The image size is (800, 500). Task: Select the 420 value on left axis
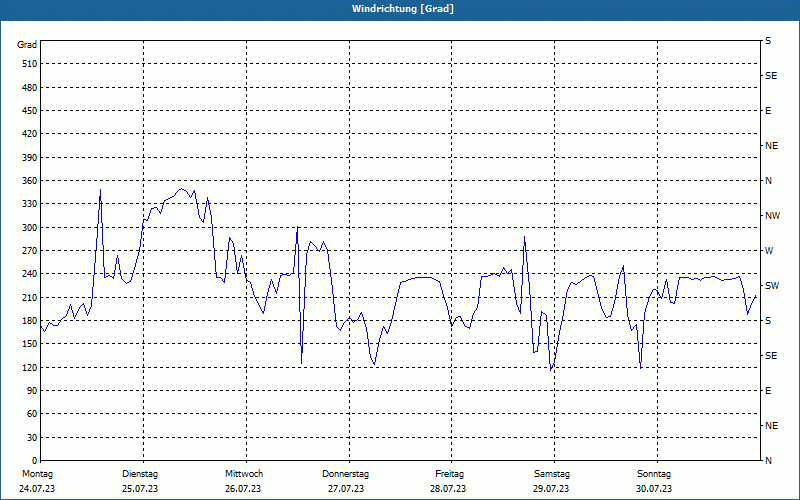click(30, 134)
